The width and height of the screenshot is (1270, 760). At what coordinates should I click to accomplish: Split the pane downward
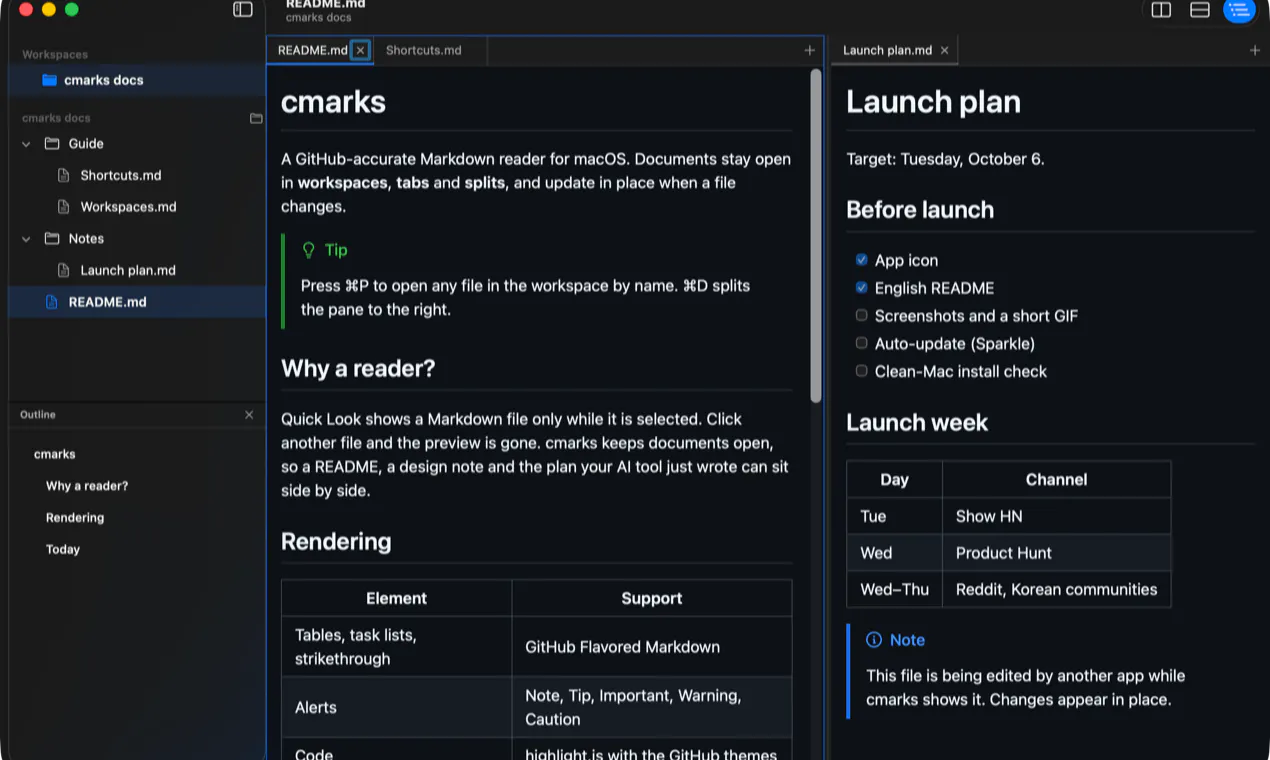point(1200,10)
